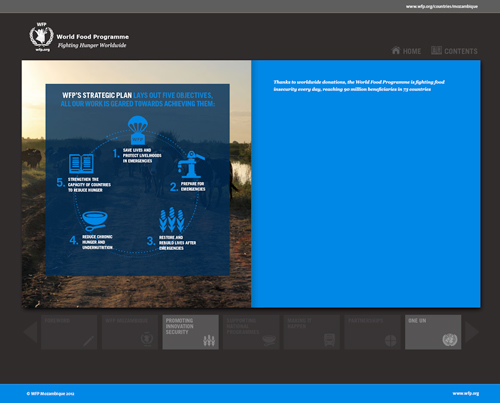Screen dimensions: 500x403
Task: Go to Home via house icon
Action: [396, 50]
